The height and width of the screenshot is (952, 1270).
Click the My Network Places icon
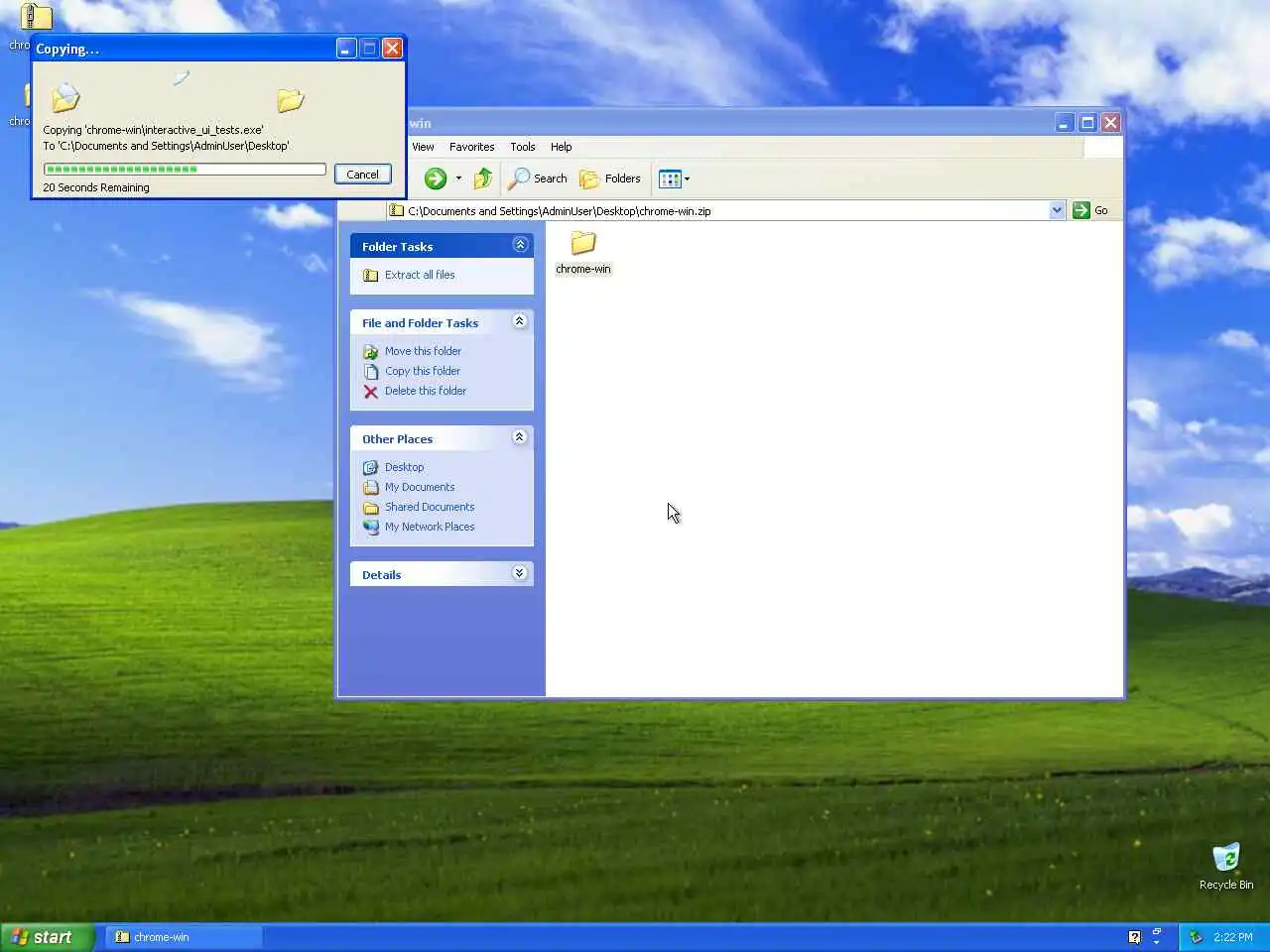pos(371,527)
